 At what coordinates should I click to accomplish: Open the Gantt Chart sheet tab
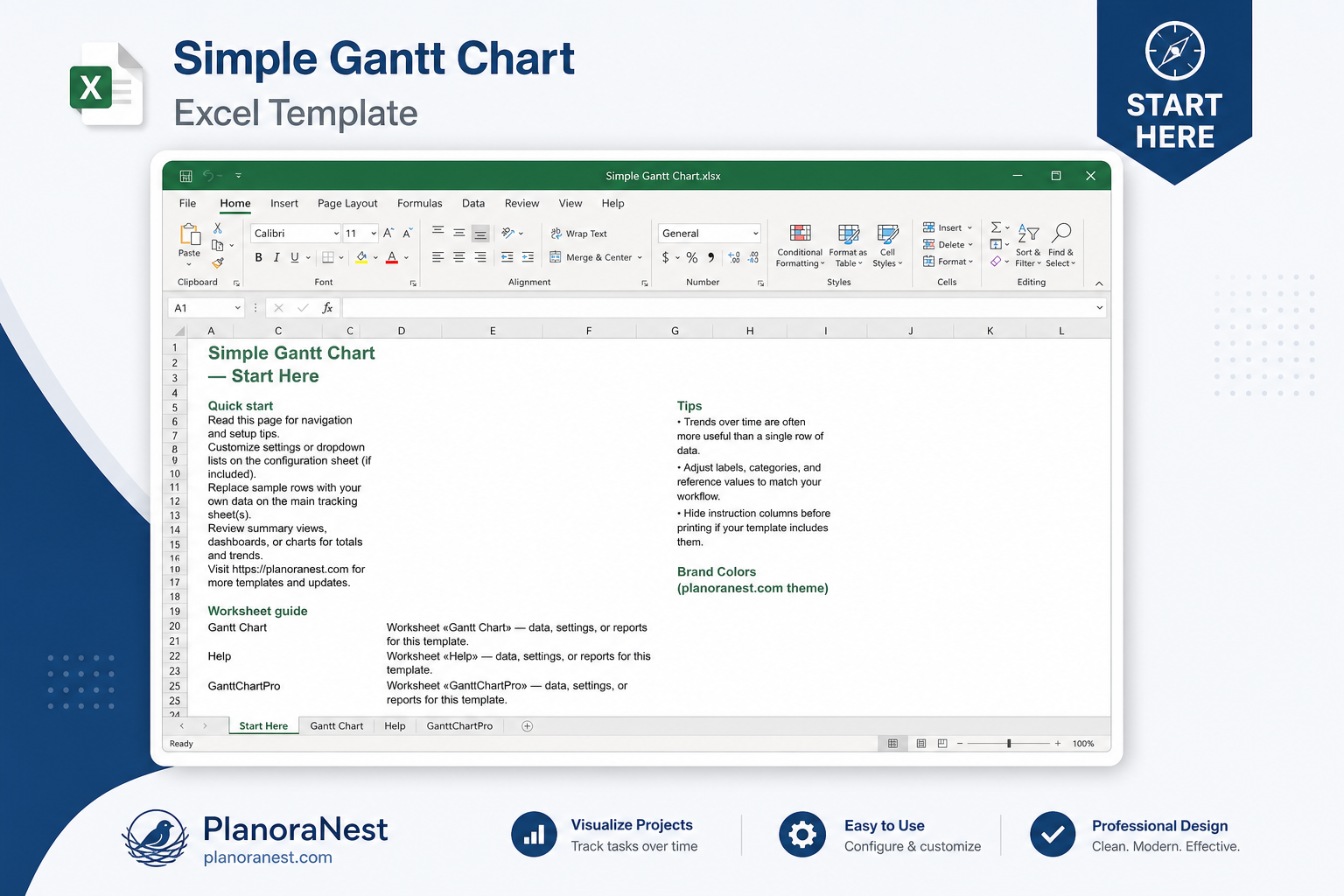point(336,726)
